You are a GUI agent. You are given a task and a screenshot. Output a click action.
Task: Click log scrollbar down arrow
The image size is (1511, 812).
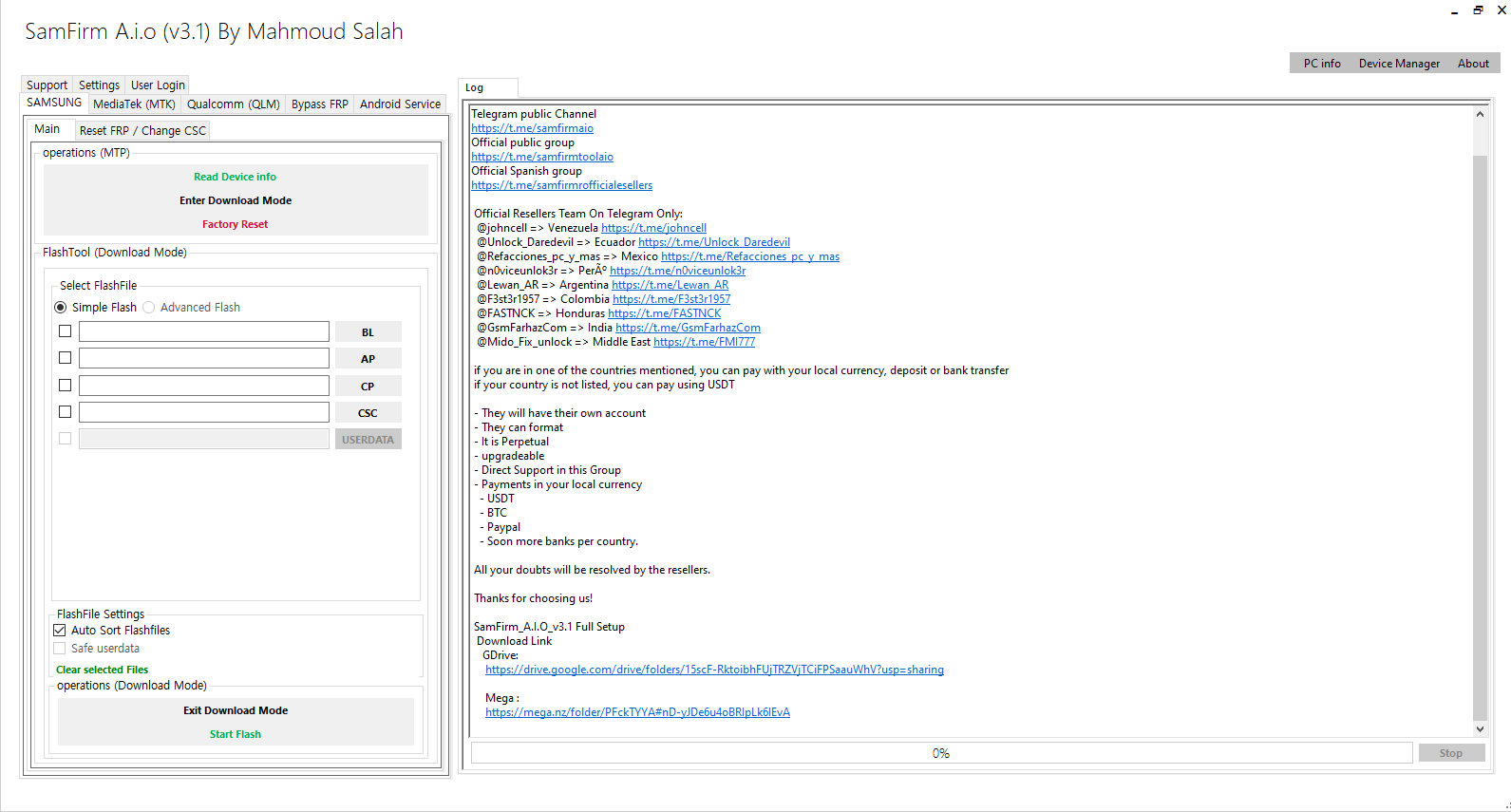[x=1480, y=729]
